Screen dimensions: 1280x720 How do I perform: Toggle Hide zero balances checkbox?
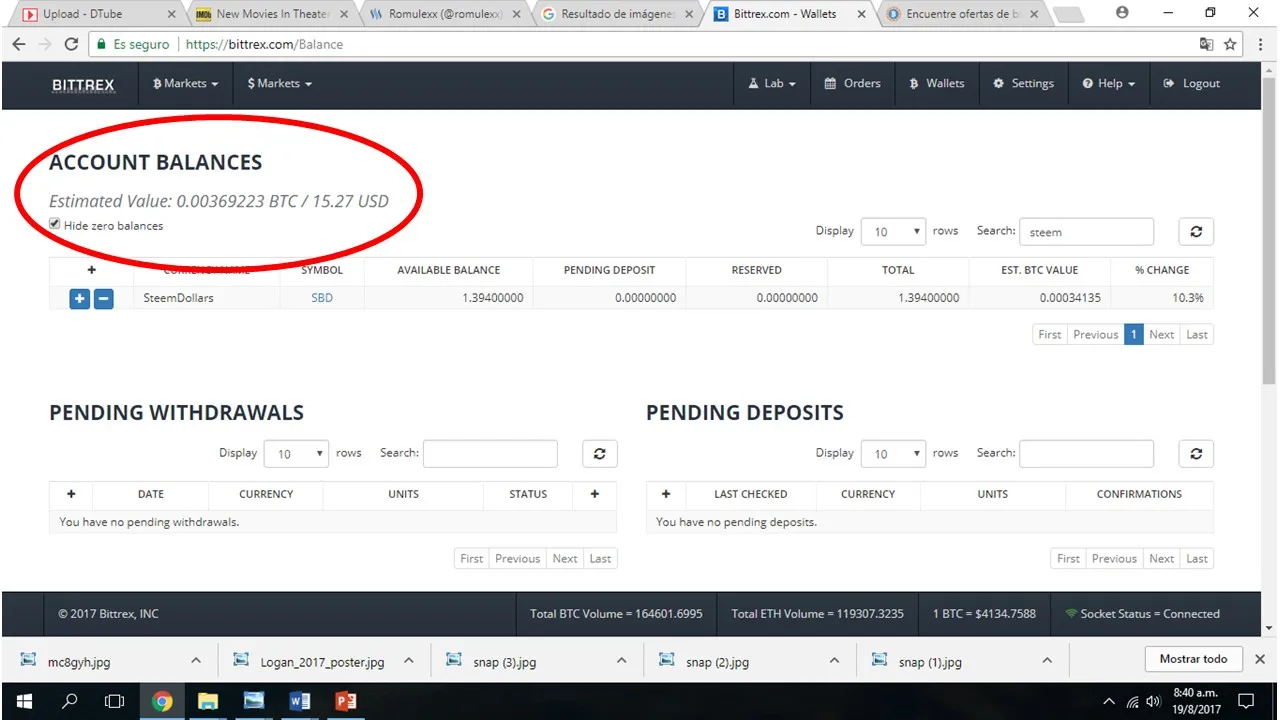click(55, 224)
